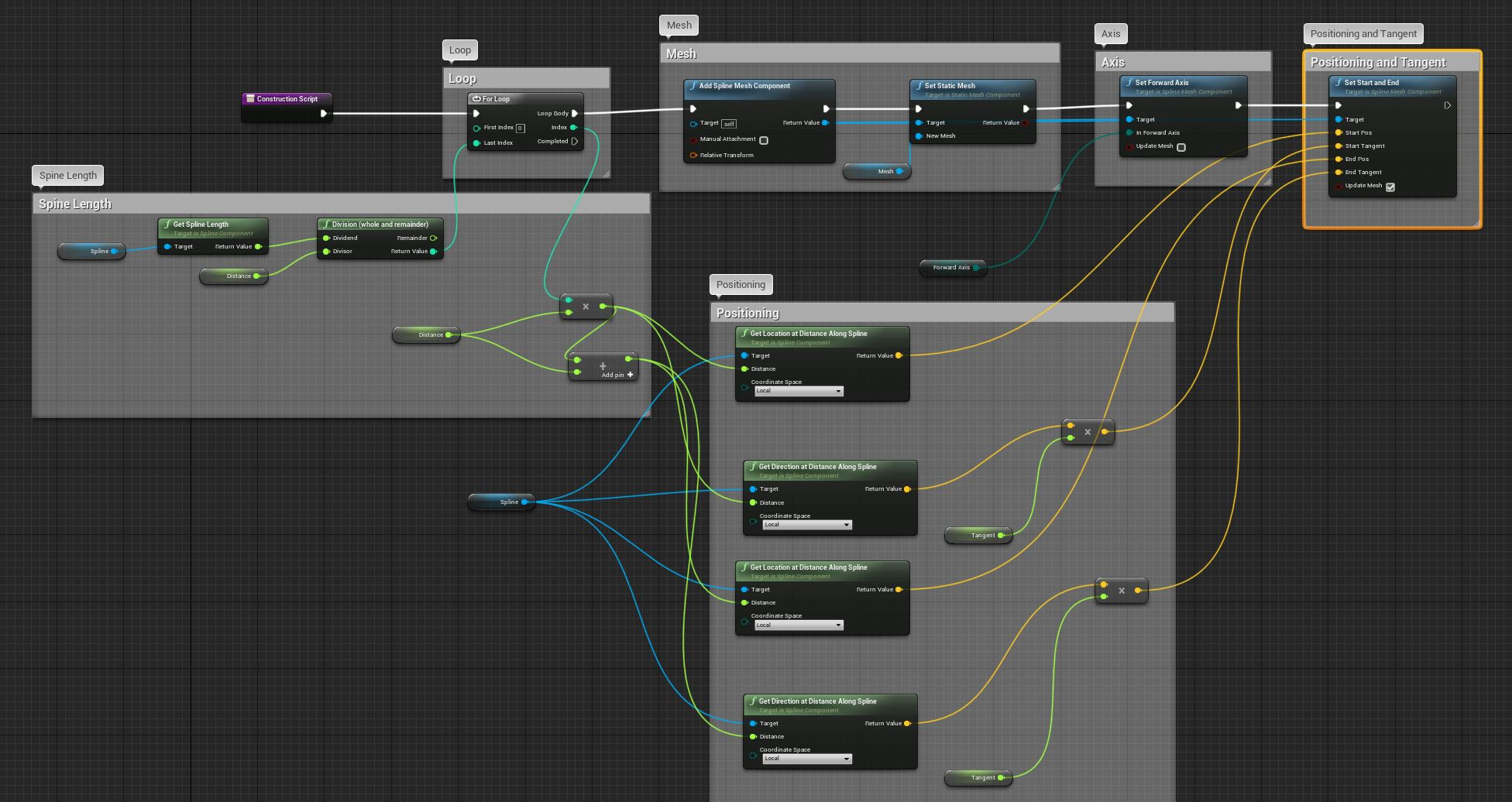Click the add node output pin
Screen dimensions: 1512x802
(x=628, y=359)
